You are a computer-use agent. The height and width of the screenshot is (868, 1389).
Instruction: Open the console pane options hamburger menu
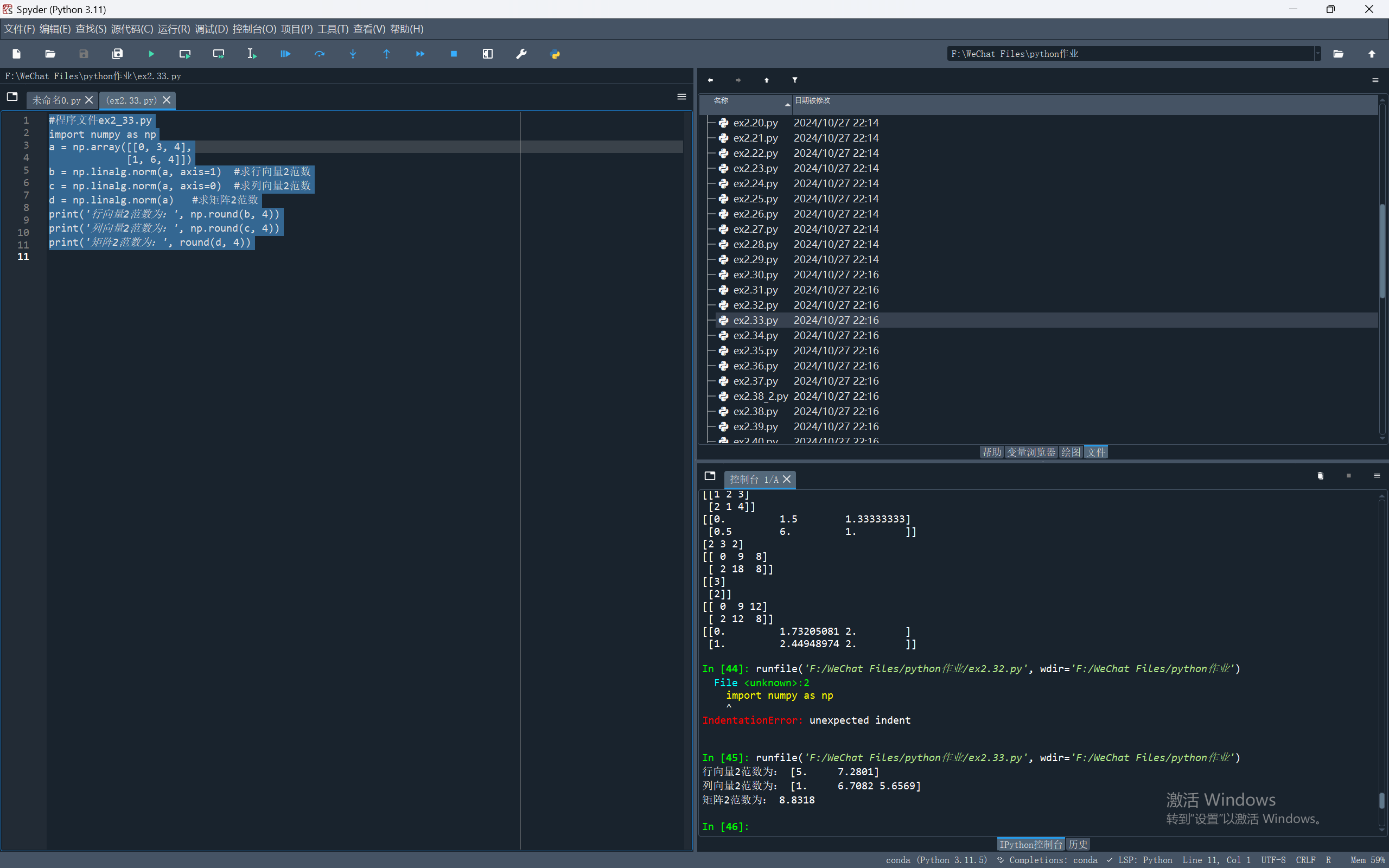(1377, 476)
